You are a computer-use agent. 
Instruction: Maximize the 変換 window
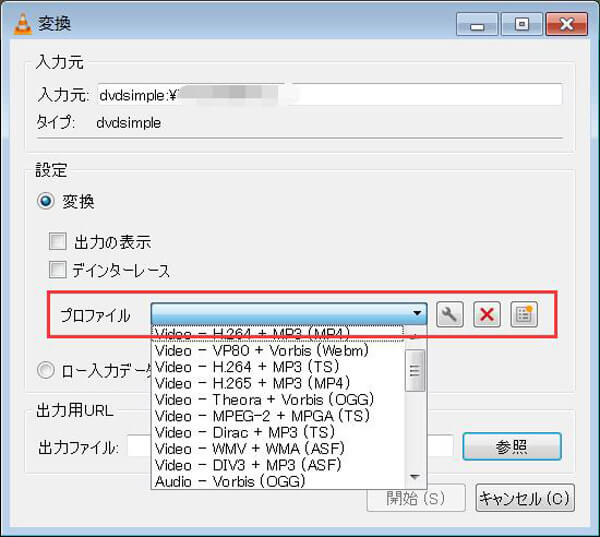[x=522, y=24]
